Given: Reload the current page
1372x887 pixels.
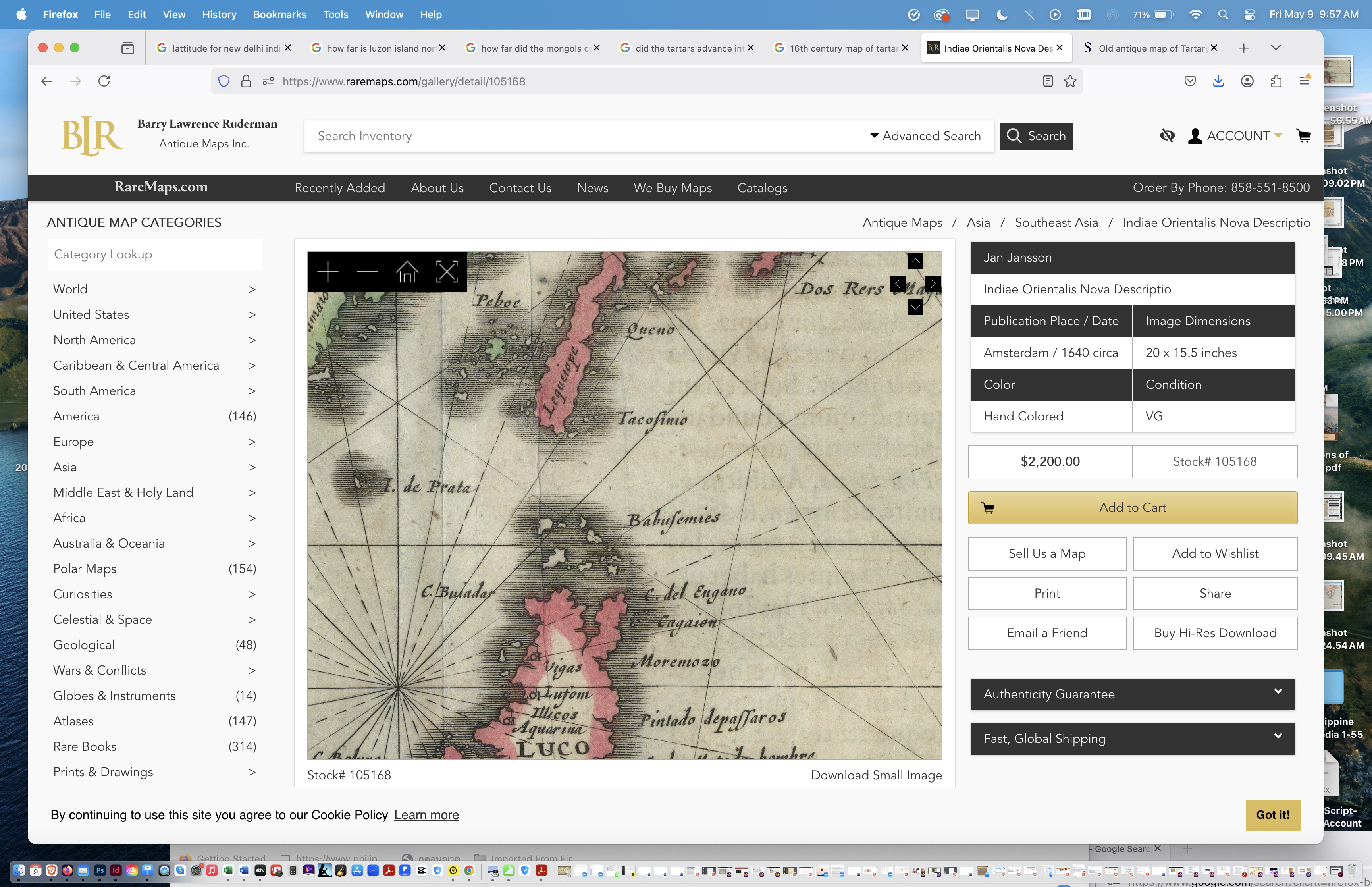Looking at the screenshot, I should [104, 81].
